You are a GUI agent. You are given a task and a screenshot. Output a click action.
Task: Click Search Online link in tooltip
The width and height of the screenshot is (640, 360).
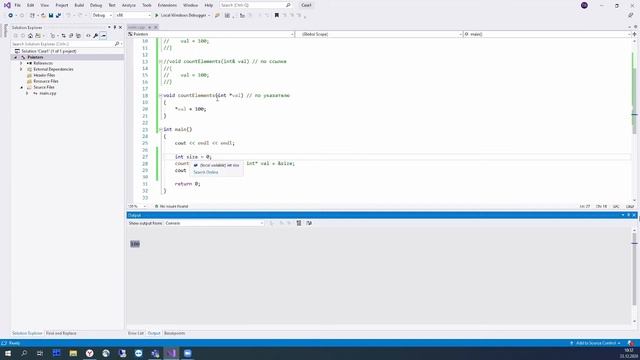tap(206, 172)
